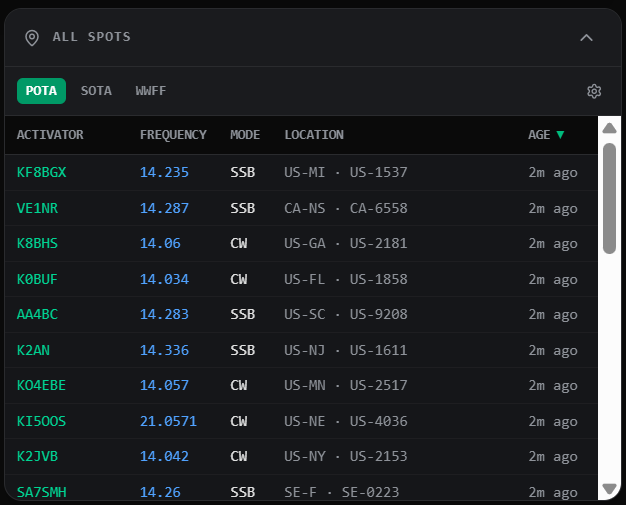Open activator K2AN callsign
Image resolution: width=626 pixels, height=505 pixels.
[x=33, y=351]
